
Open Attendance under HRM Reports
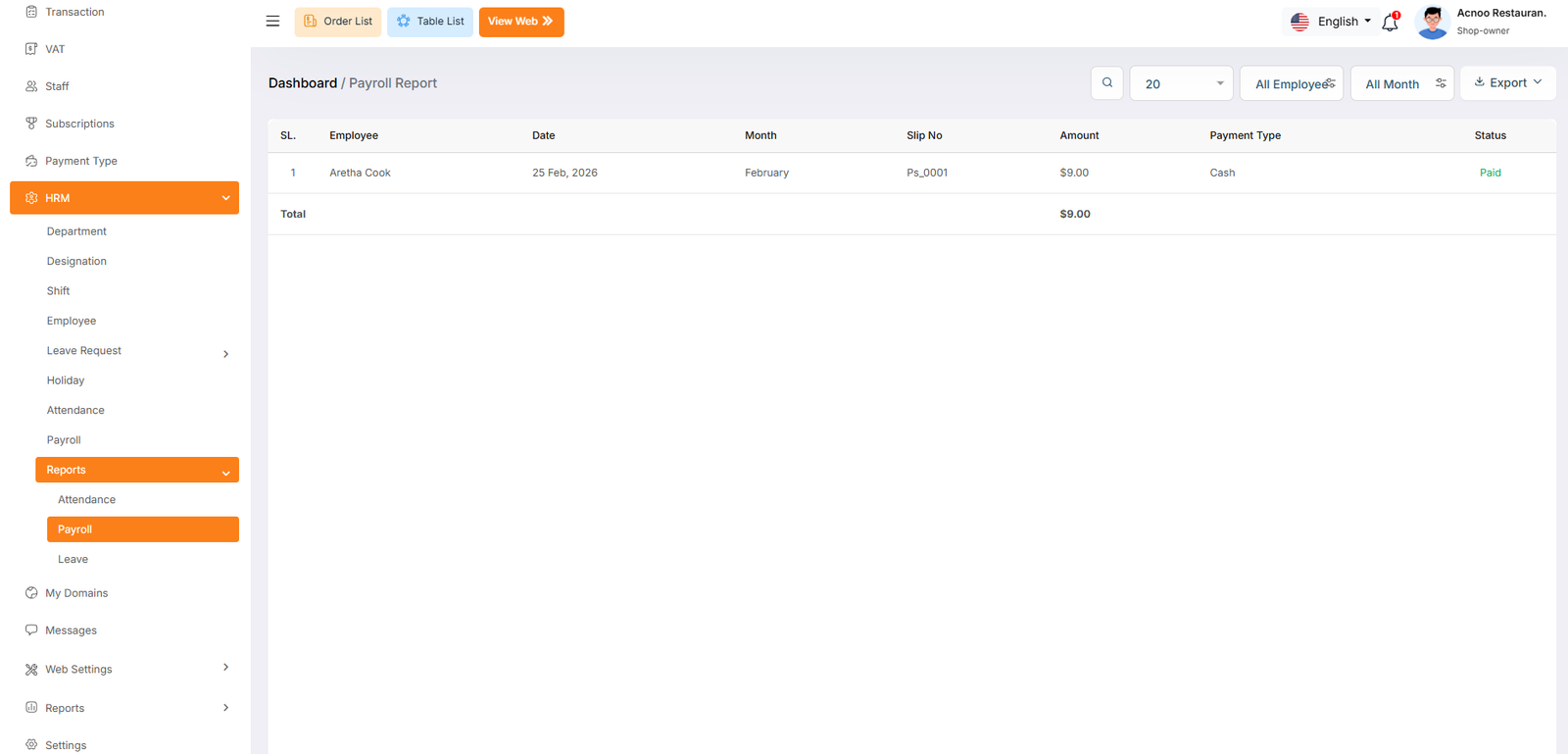(x=86, y=500)
